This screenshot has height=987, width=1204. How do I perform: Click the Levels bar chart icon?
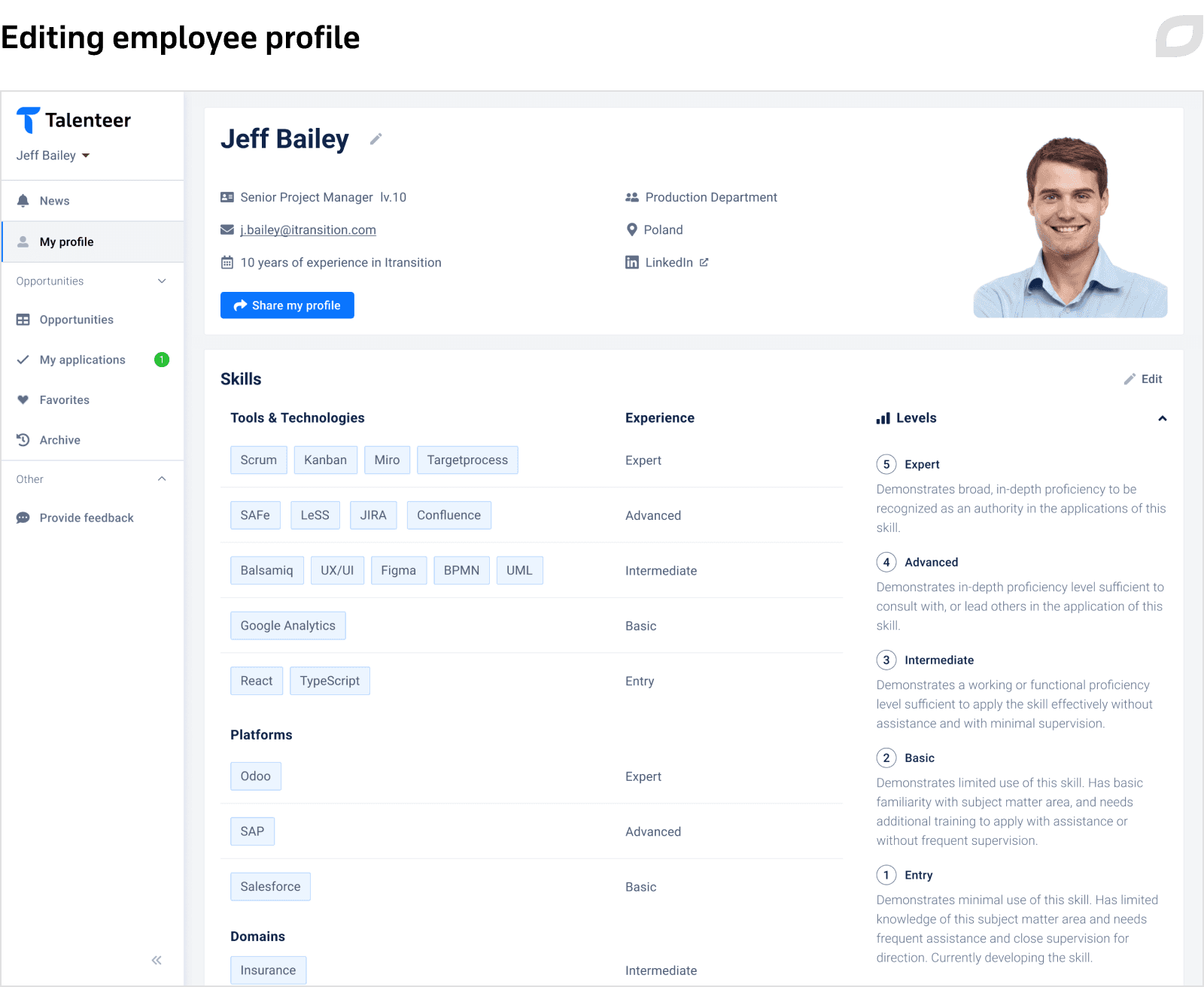(x=883, y=418)
